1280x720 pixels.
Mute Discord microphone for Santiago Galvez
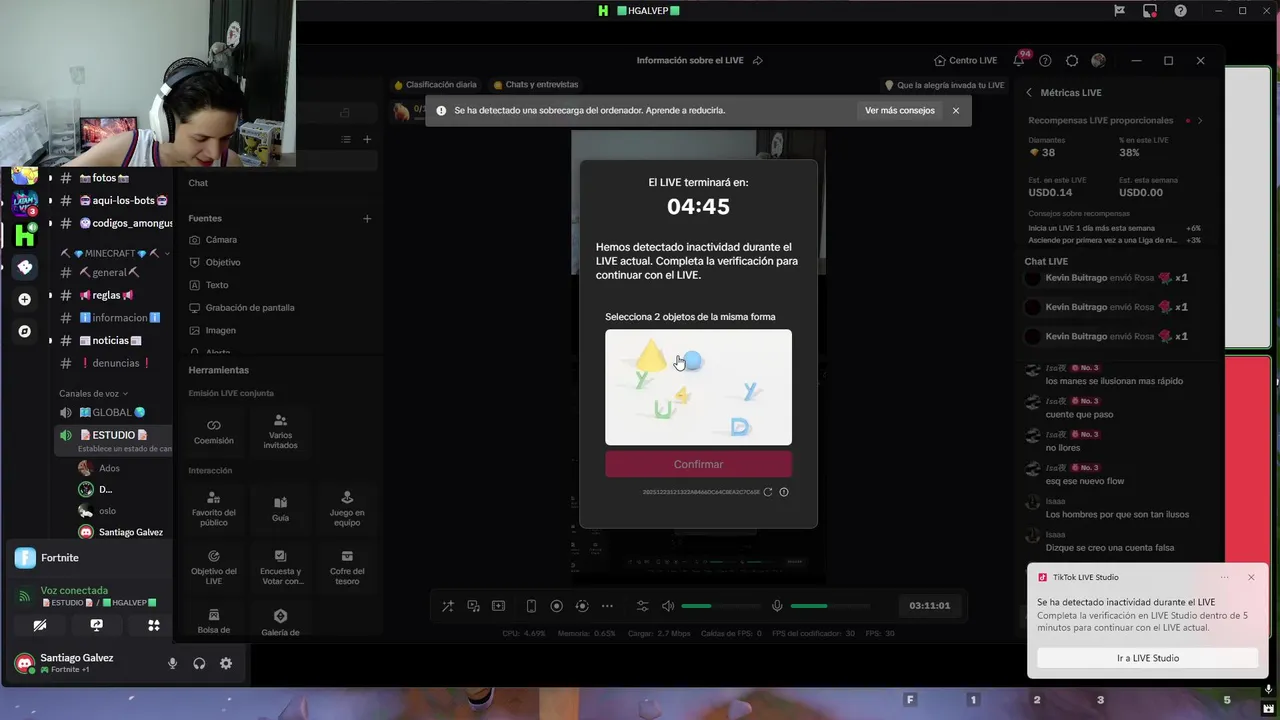coord(172,663)
